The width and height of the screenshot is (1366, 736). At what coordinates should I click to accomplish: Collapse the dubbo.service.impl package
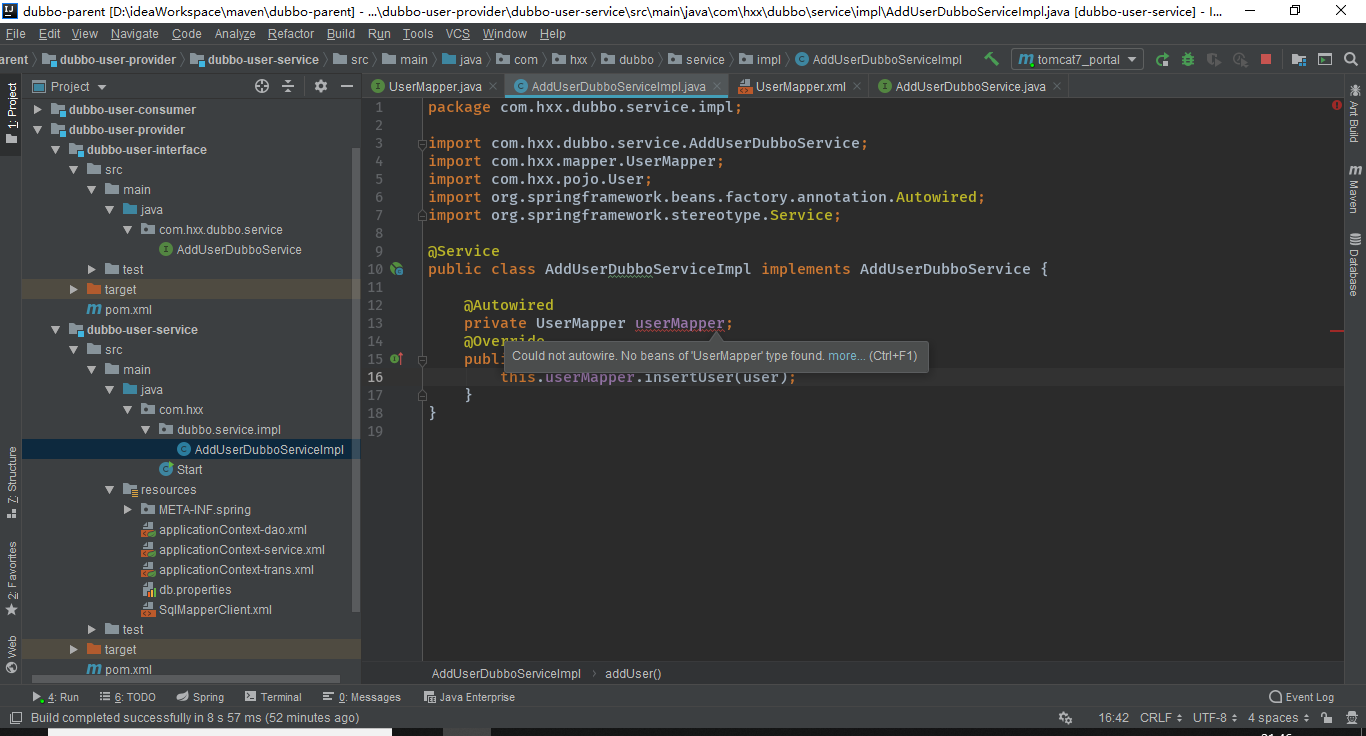146,430
